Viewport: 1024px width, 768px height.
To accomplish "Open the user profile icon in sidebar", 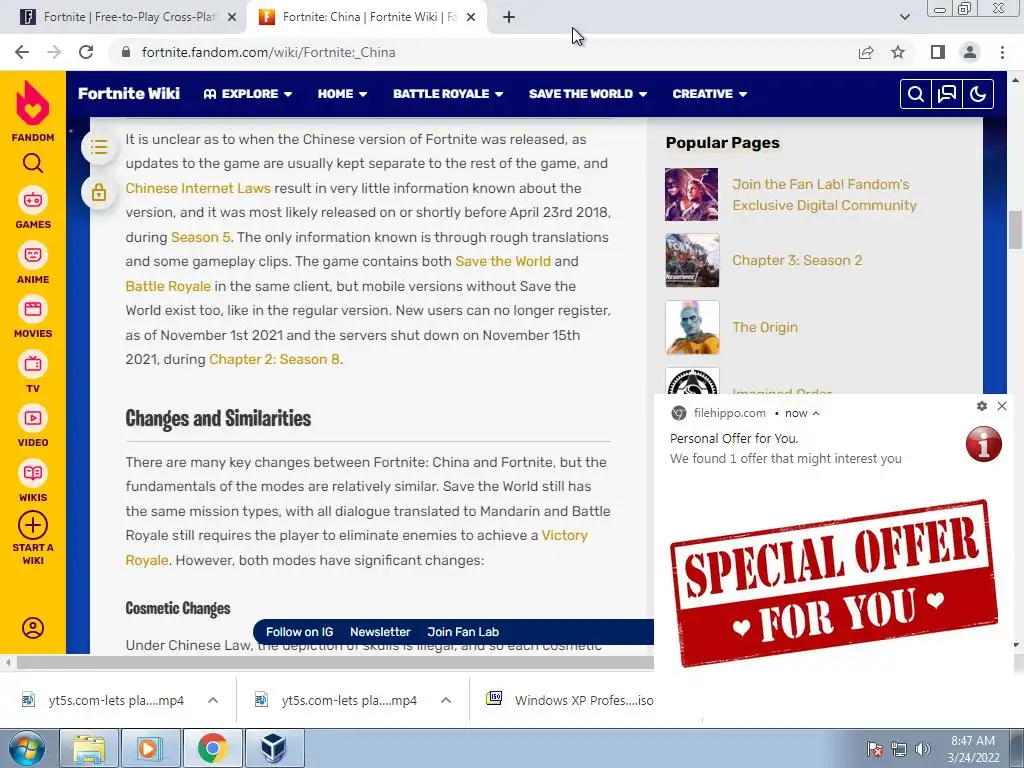I will click(33, 628).
